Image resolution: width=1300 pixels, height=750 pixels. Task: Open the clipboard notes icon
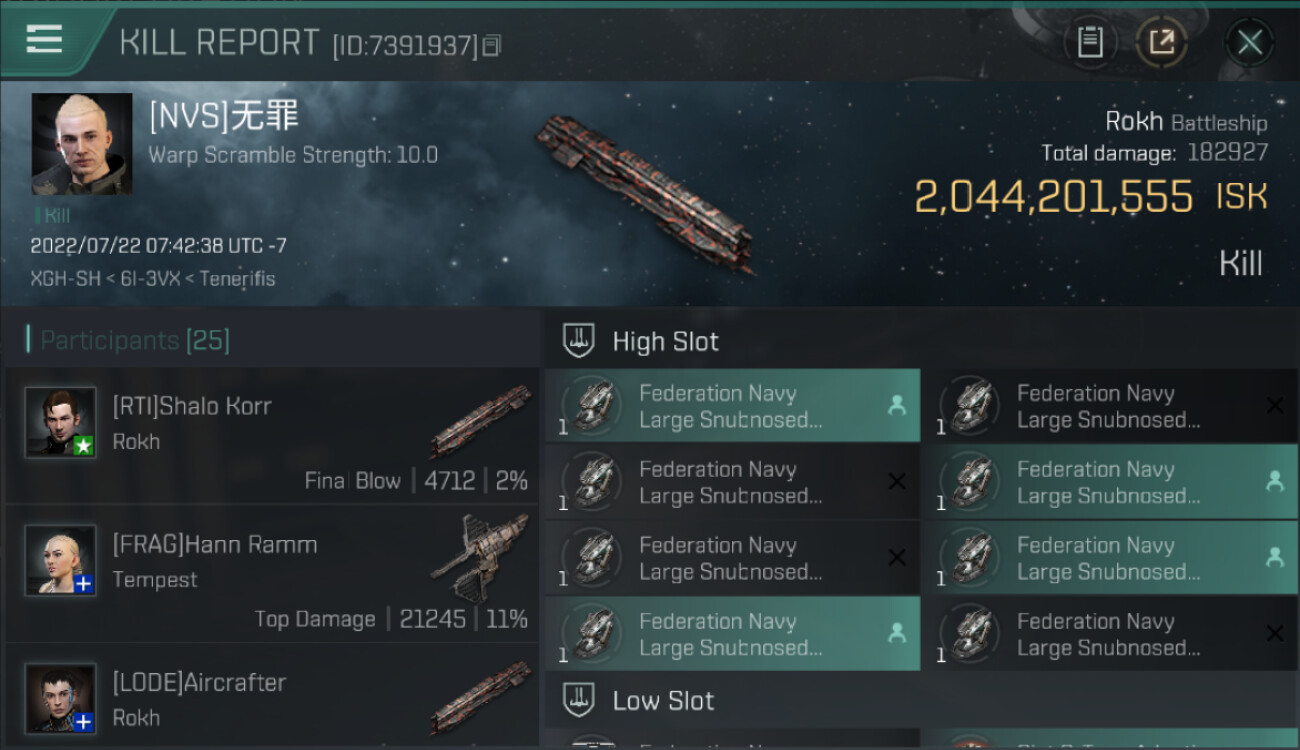point(1090,42)
